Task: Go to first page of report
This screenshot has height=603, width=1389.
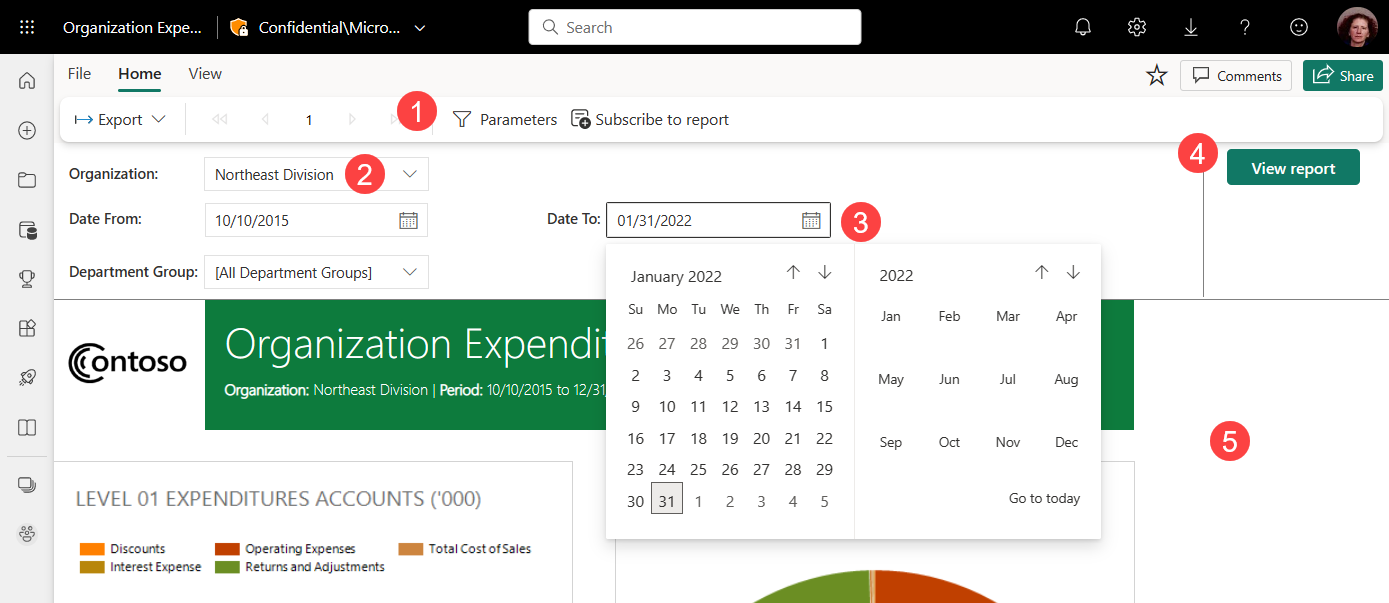Action: [220, 120]
